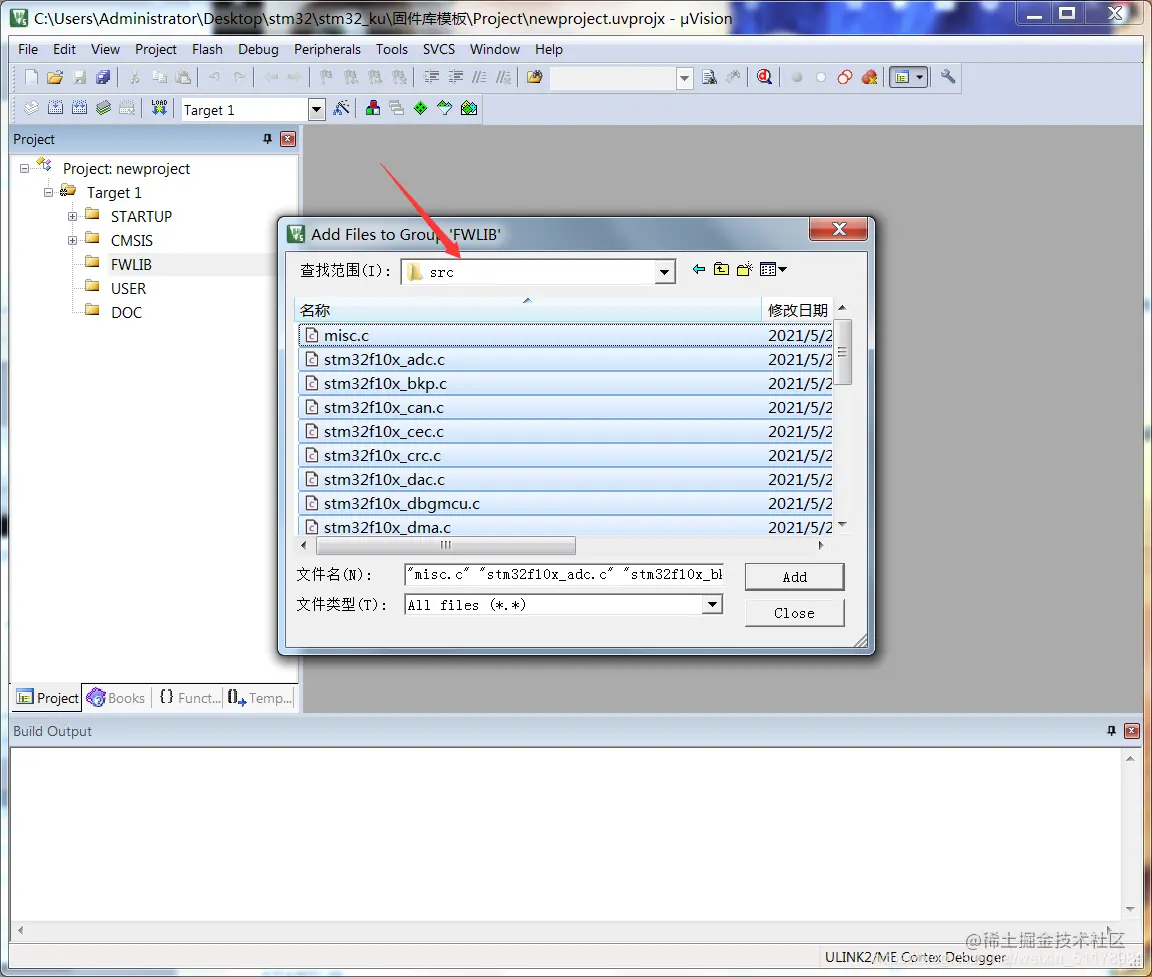The image size is (1152, 977).
Task: Open the window layout dropdown arrow
Action: pyautogui.click(x=920, y=77)
